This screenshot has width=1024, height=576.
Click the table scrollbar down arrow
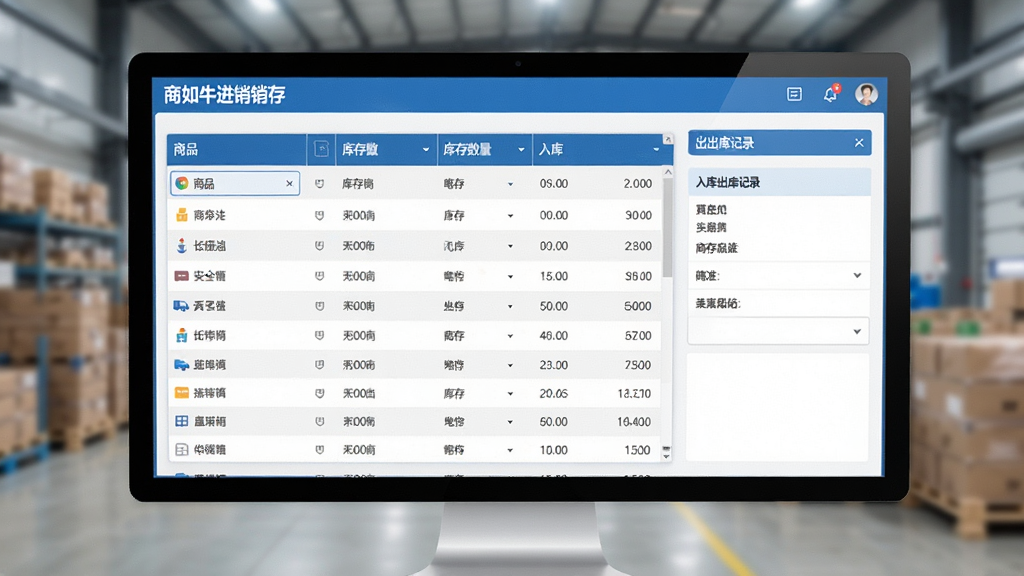[x=666, y=456]
